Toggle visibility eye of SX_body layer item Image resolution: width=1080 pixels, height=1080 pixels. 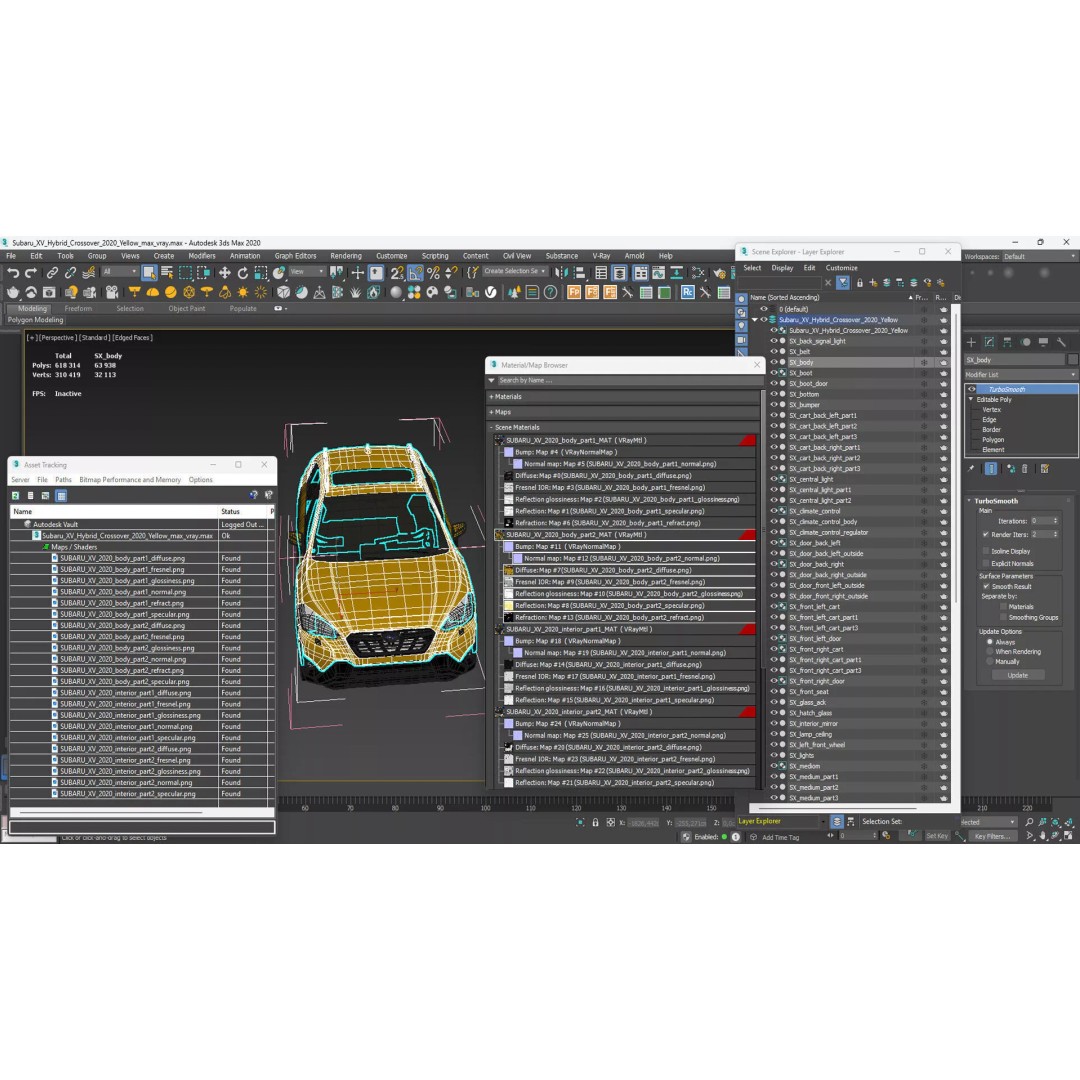[x=773, y=362]
